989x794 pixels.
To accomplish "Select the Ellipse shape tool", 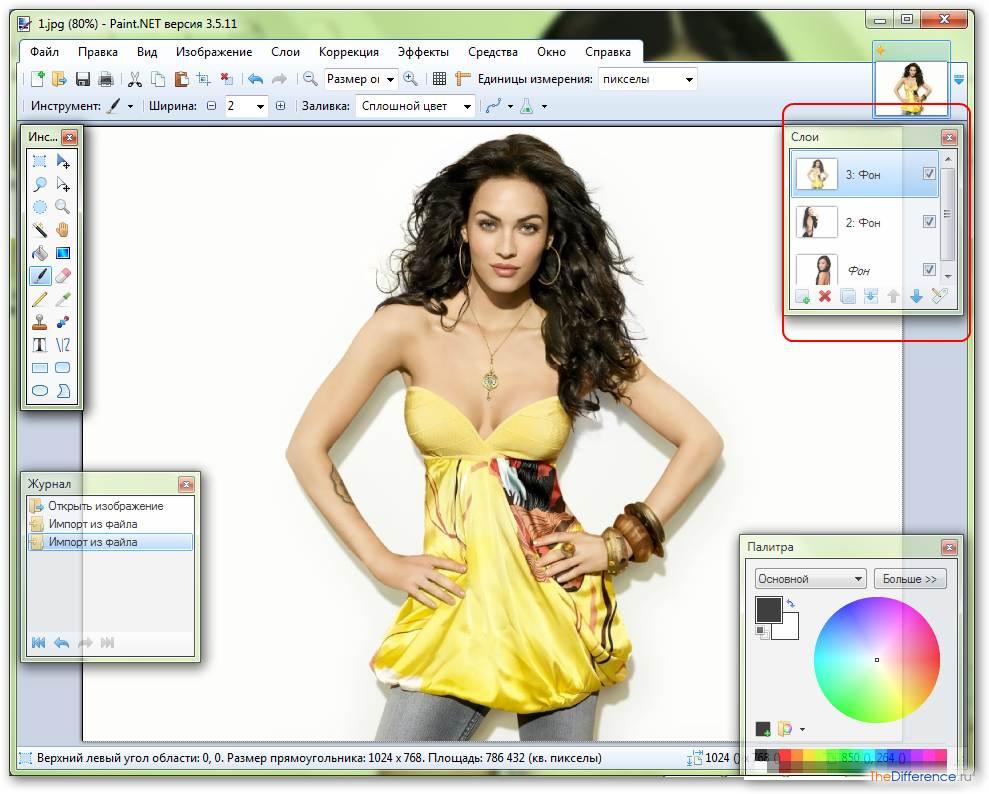I will click(40, 390).
